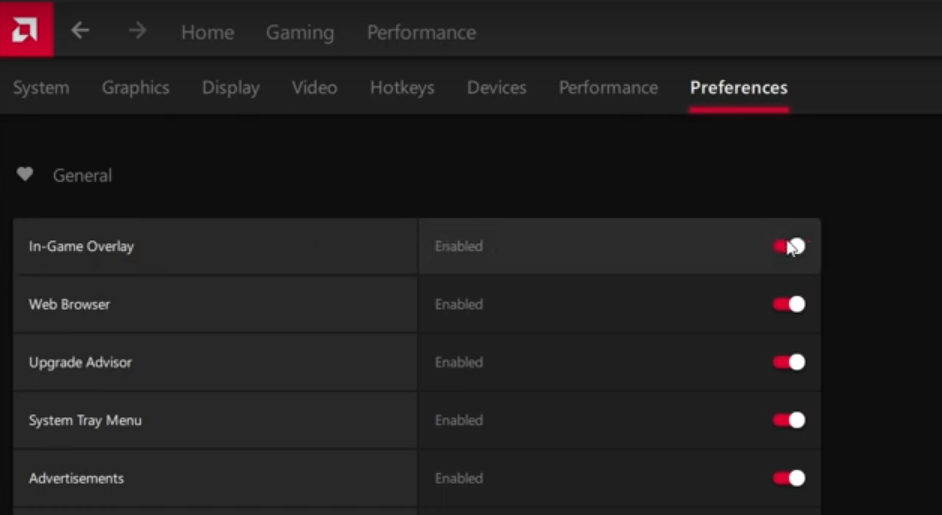Go back with the left arrow
942x515 pixels.
point(80,31)
